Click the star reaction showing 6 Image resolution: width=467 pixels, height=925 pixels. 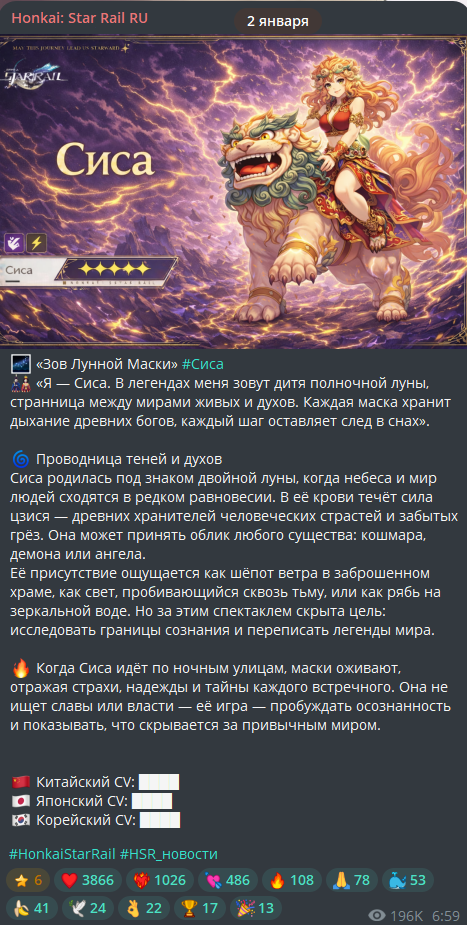29,880
